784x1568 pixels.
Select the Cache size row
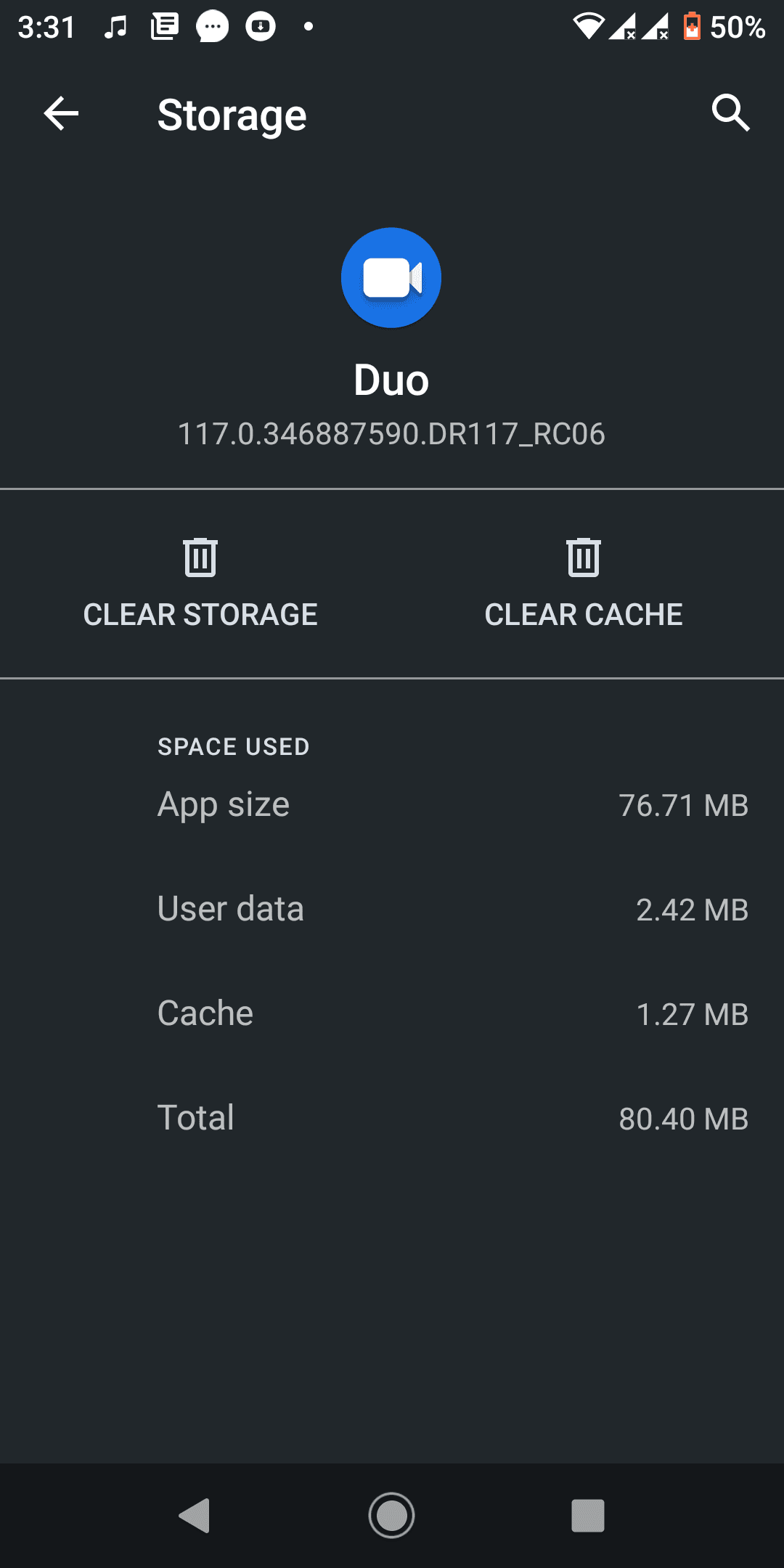point(452,1014)
